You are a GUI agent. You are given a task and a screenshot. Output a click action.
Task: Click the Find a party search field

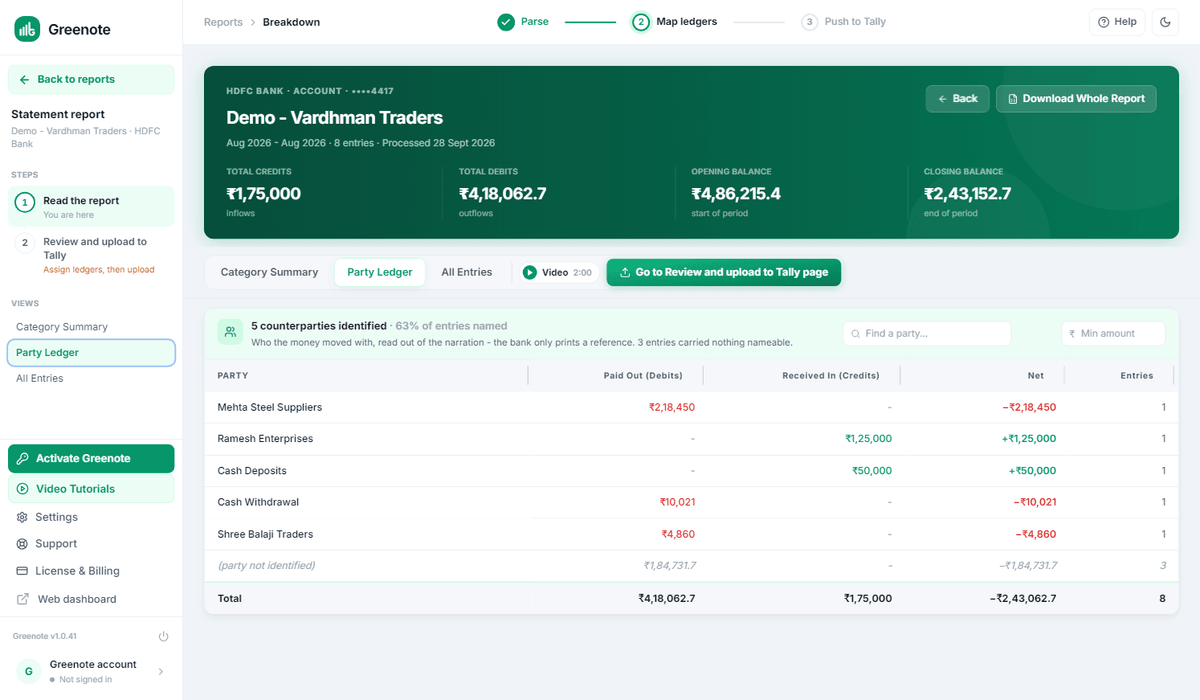[927, 333]
